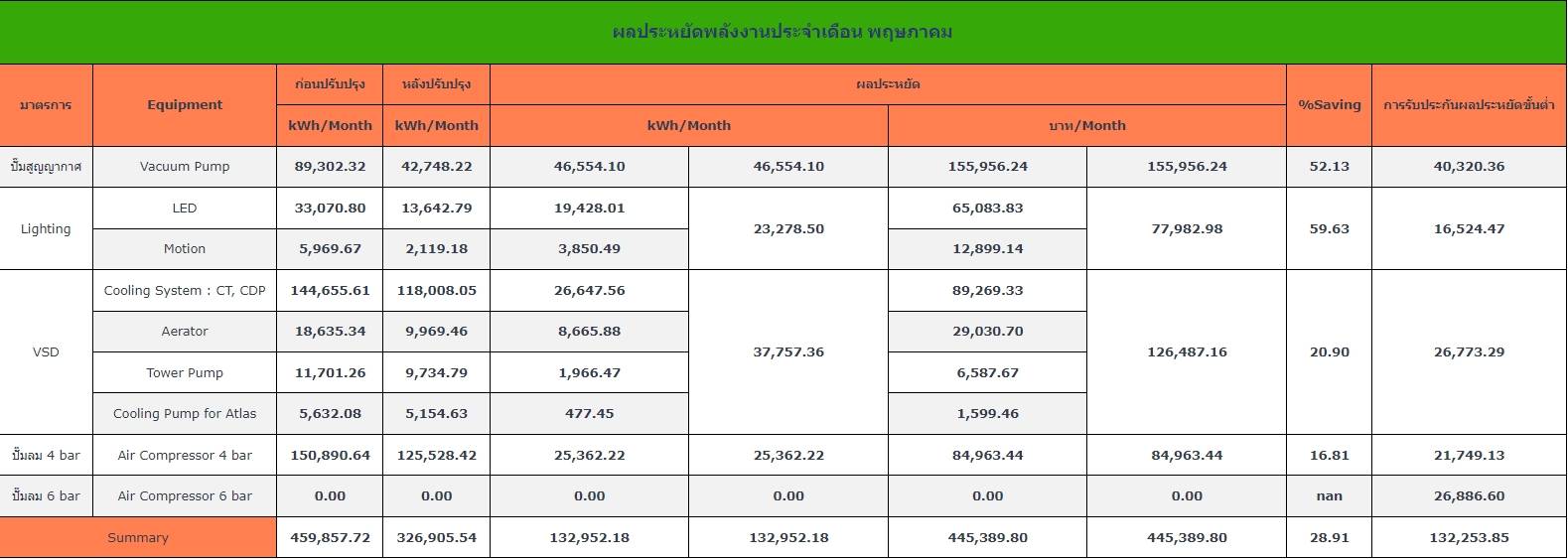The width and height of the screenshot is (1568, 559).
Task: Click the green report title banner
Action: click(784, 32)
